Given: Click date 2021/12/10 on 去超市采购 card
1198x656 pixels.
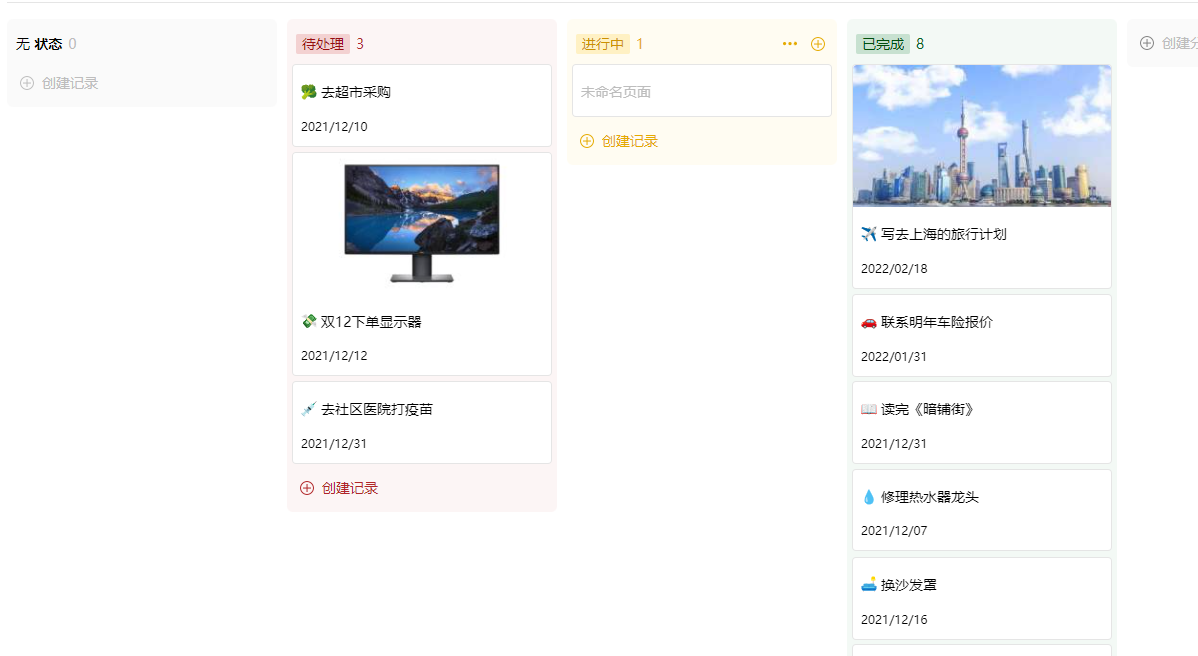Looking at the screenshot, I should (334, 127).
